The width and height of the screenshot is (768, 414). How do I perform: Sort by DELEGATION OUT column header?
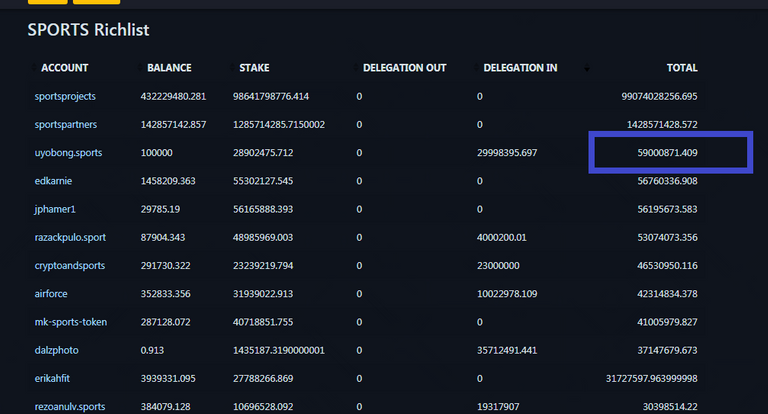click(405, 68)
